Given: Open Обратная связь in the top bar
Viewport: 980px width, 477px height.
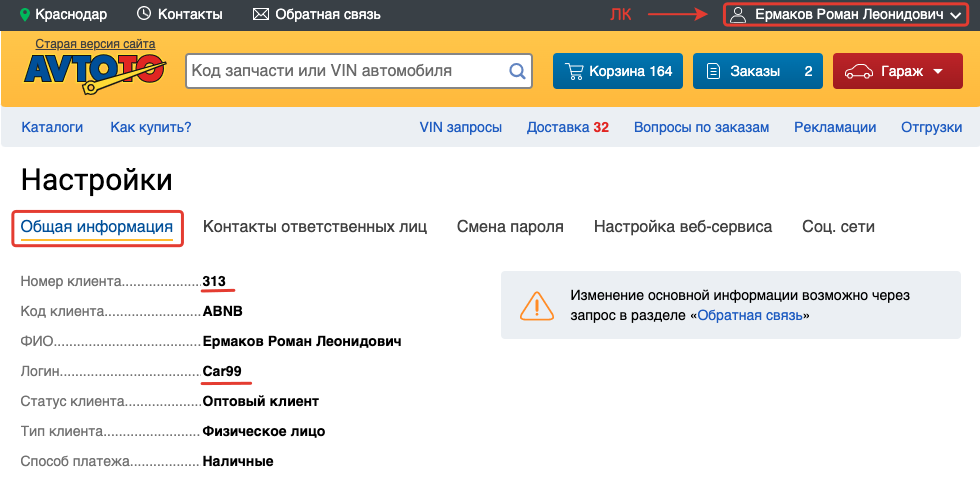Looking at the screenshot, I should [328, 14].
